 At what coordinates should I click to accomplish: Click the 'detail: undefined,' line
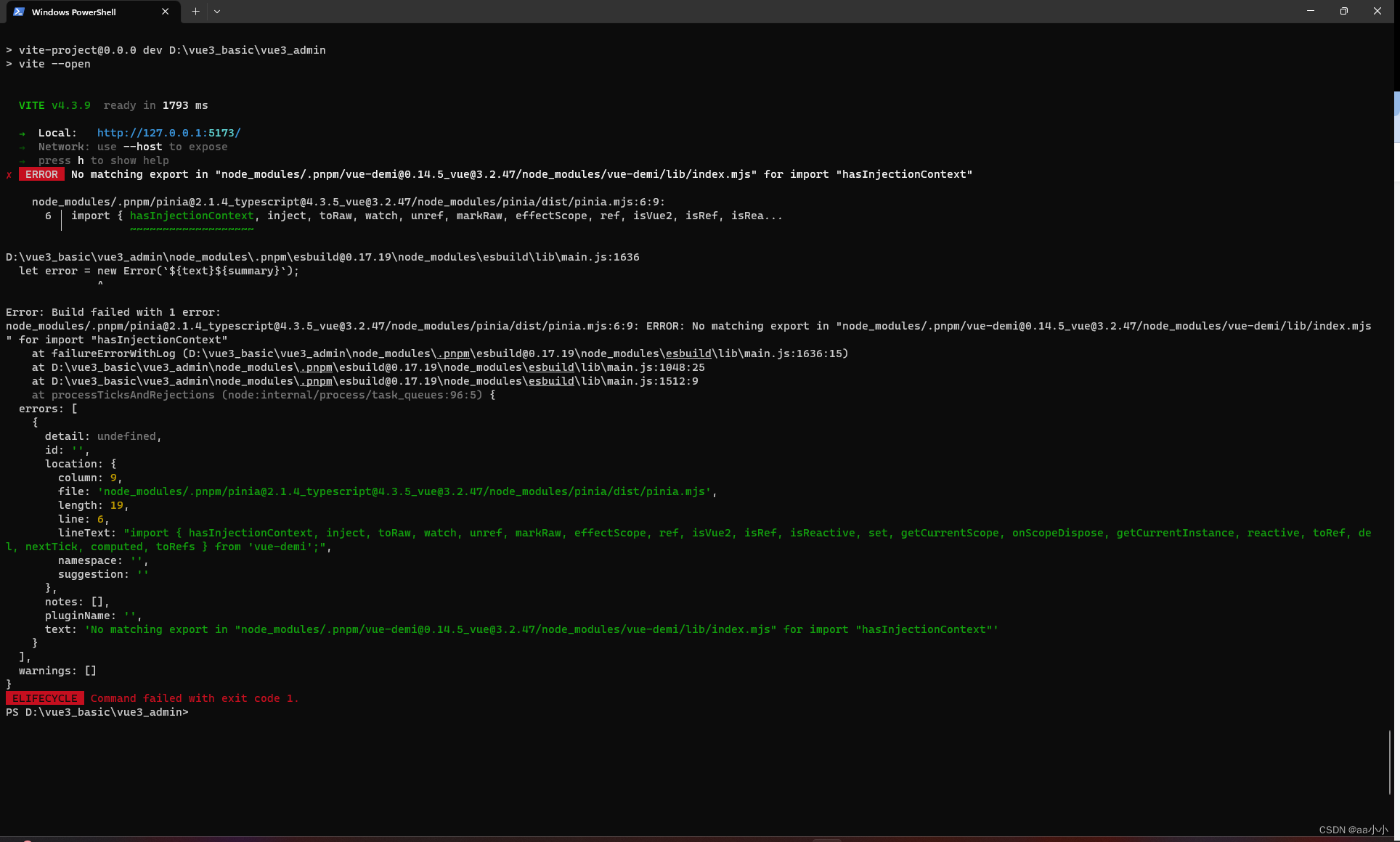(103, 436)
